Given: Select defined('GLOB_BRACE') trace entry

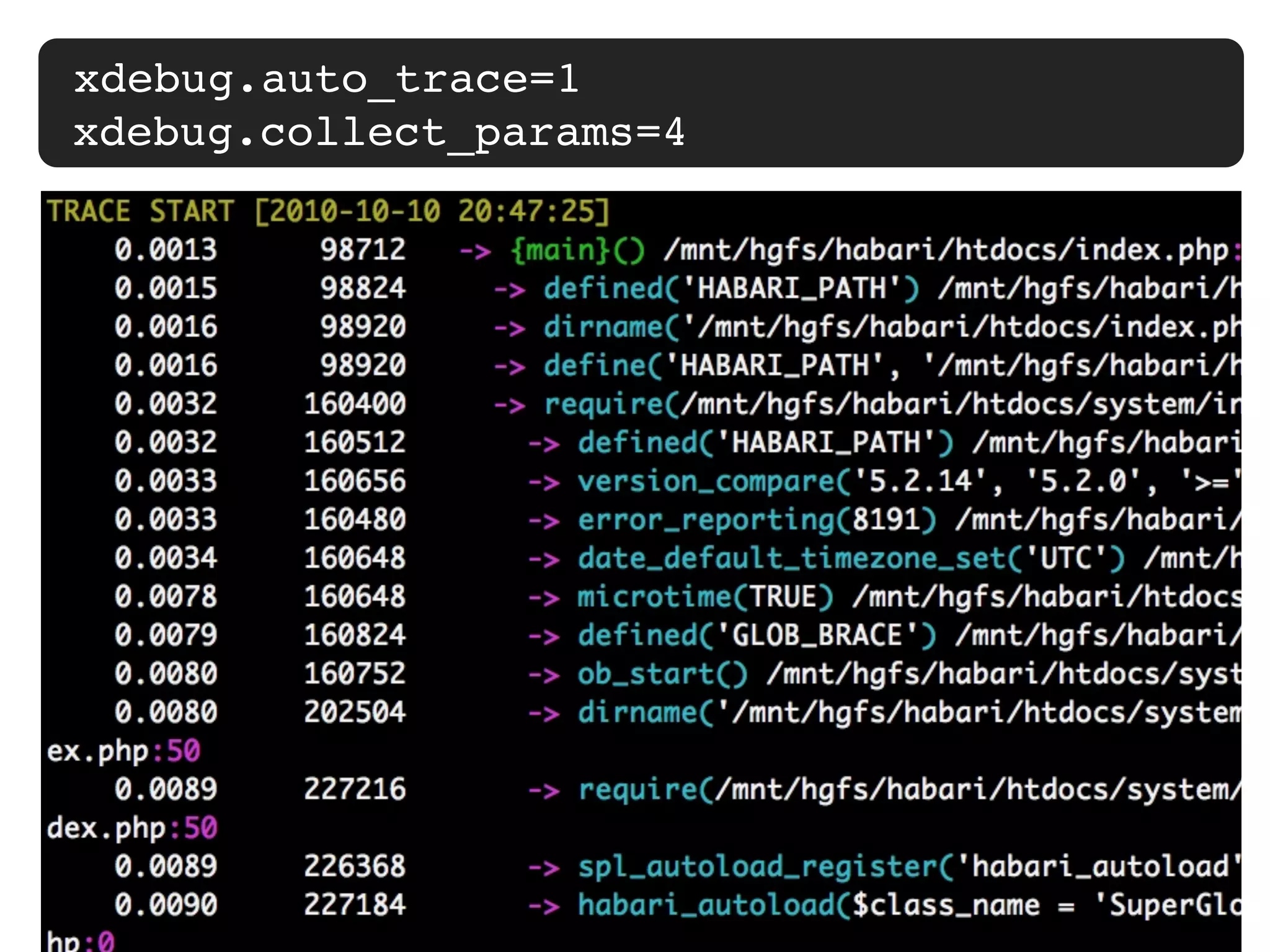Looking at the screenshot, I should [x=757, y=635].
